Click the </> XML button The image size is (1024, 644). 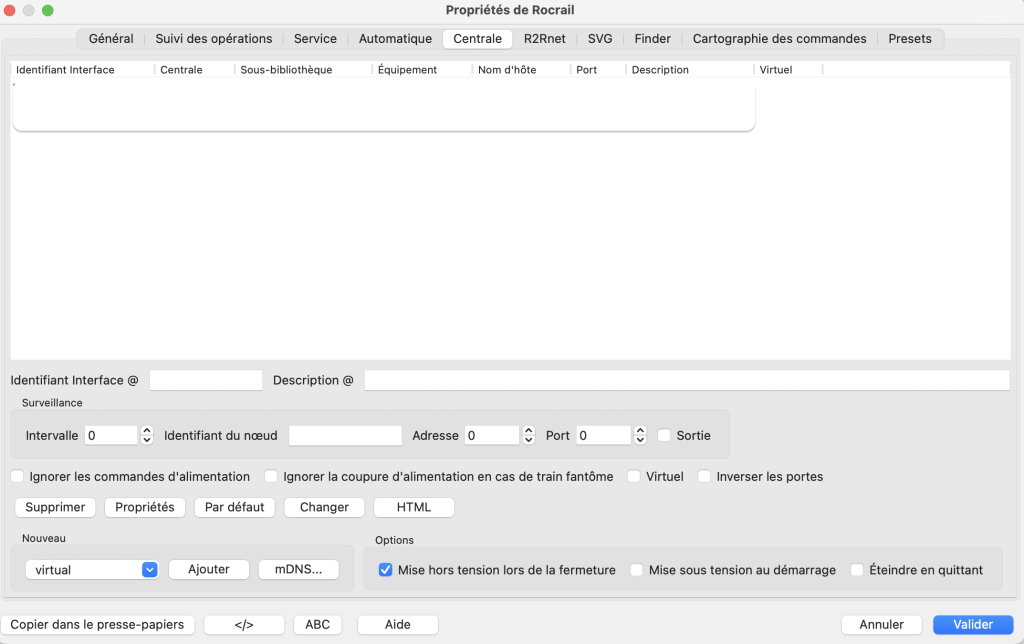(244, 624)
